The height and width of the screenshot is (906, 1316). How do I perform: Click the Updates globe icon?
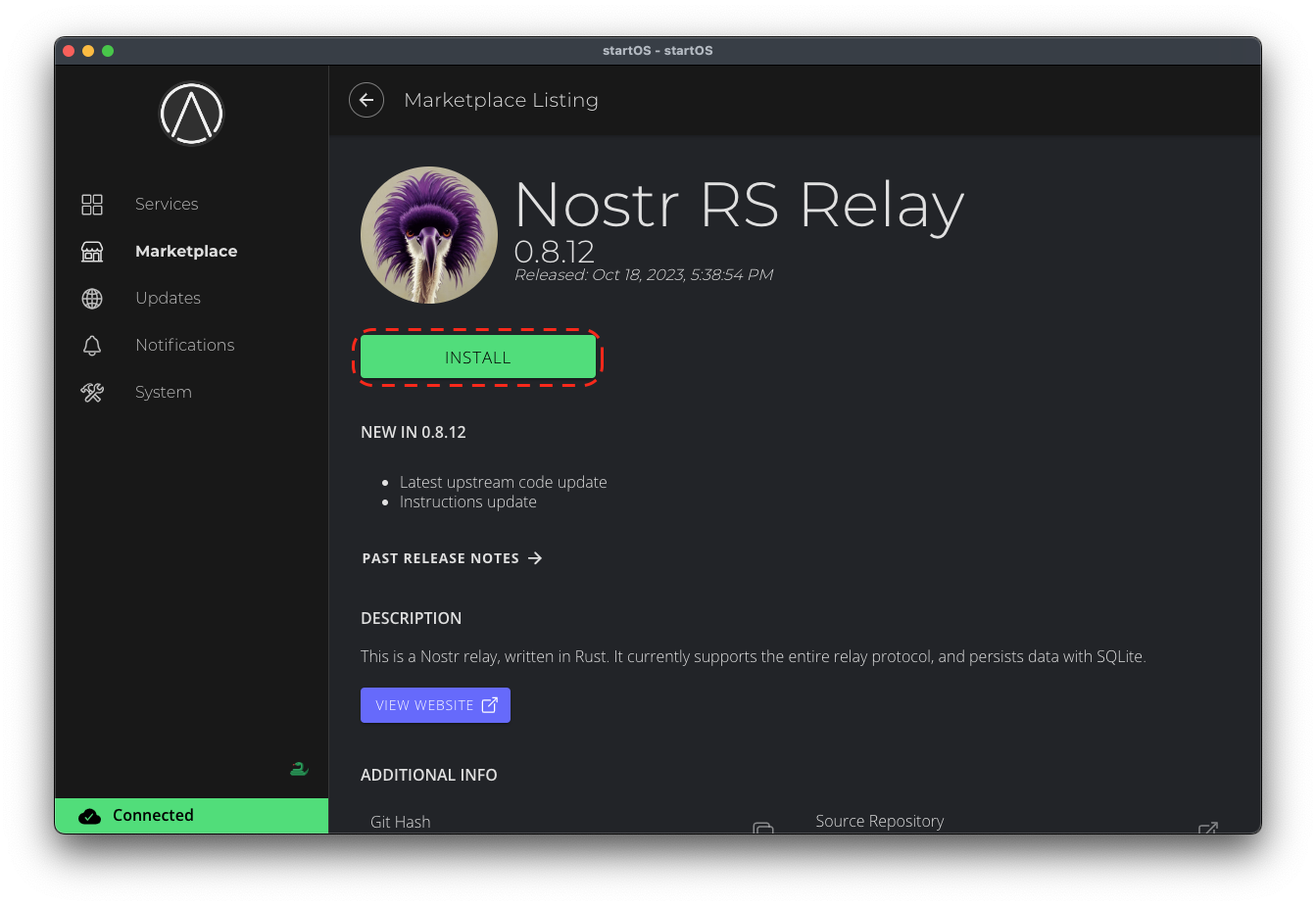tap(91, 298)
